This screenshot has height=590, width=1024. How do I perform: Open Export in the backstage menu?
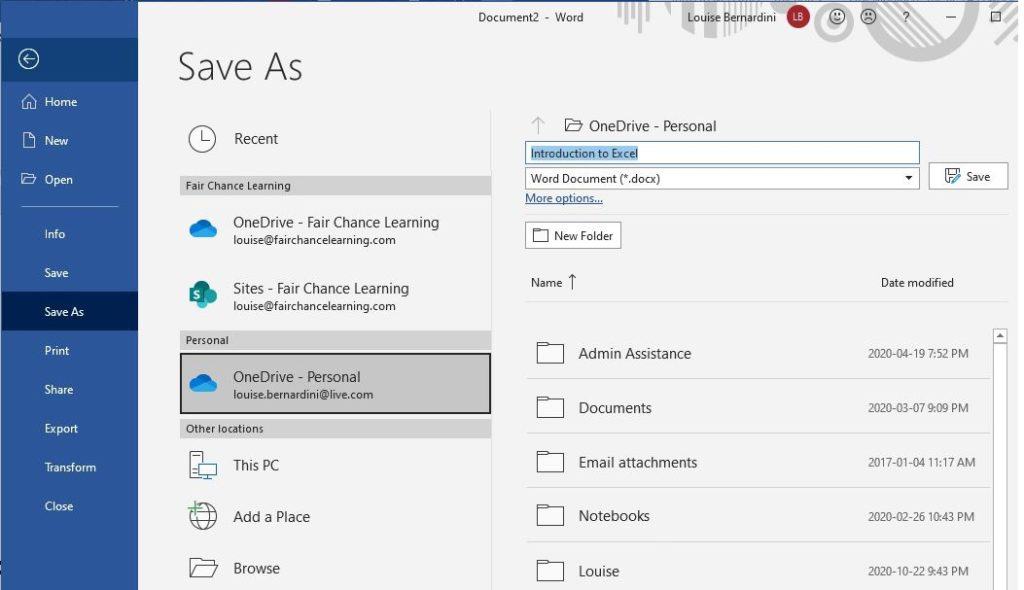coord(61,429)
